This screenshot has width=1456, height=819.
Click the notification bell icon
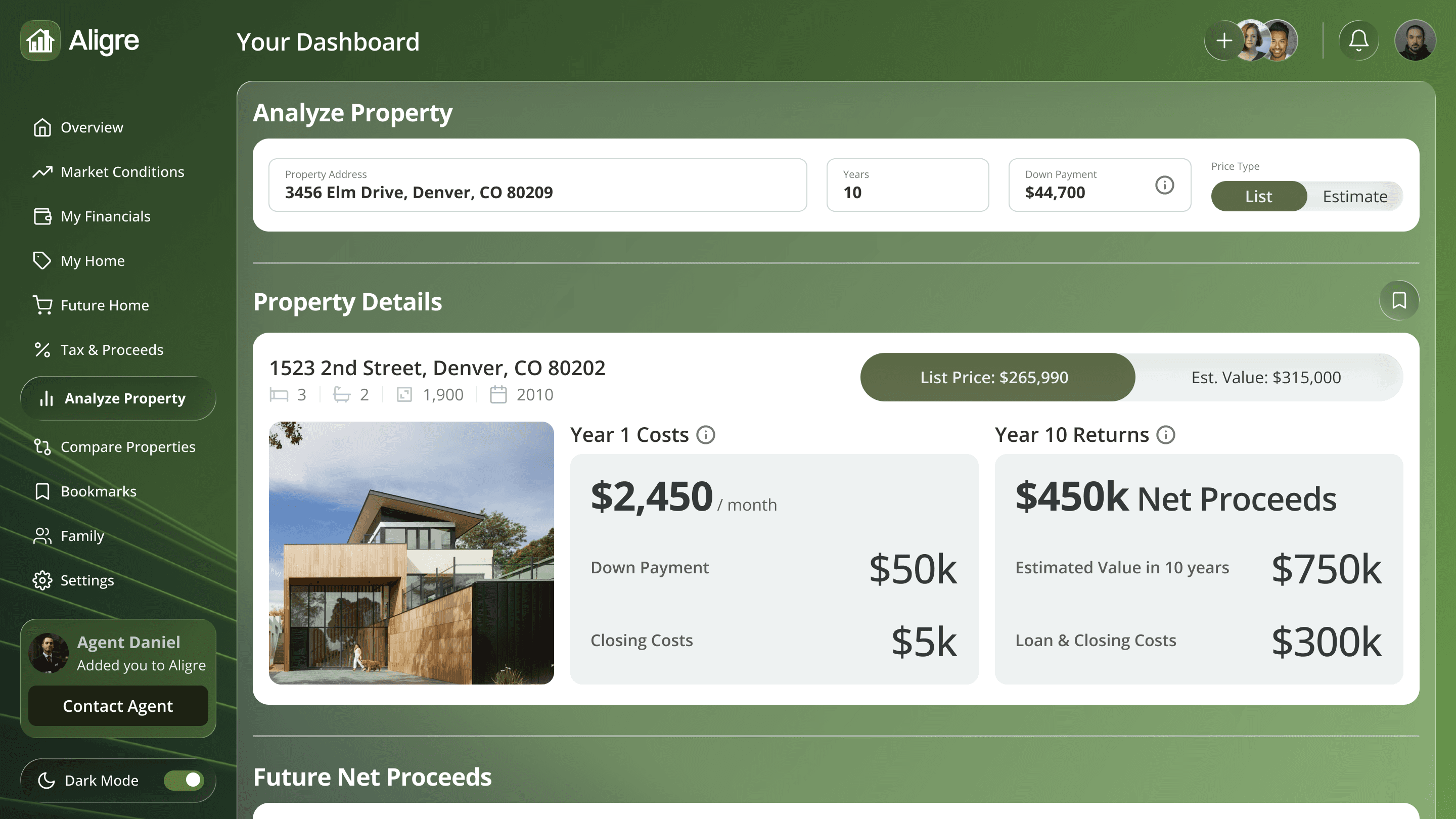[1358, 40]
